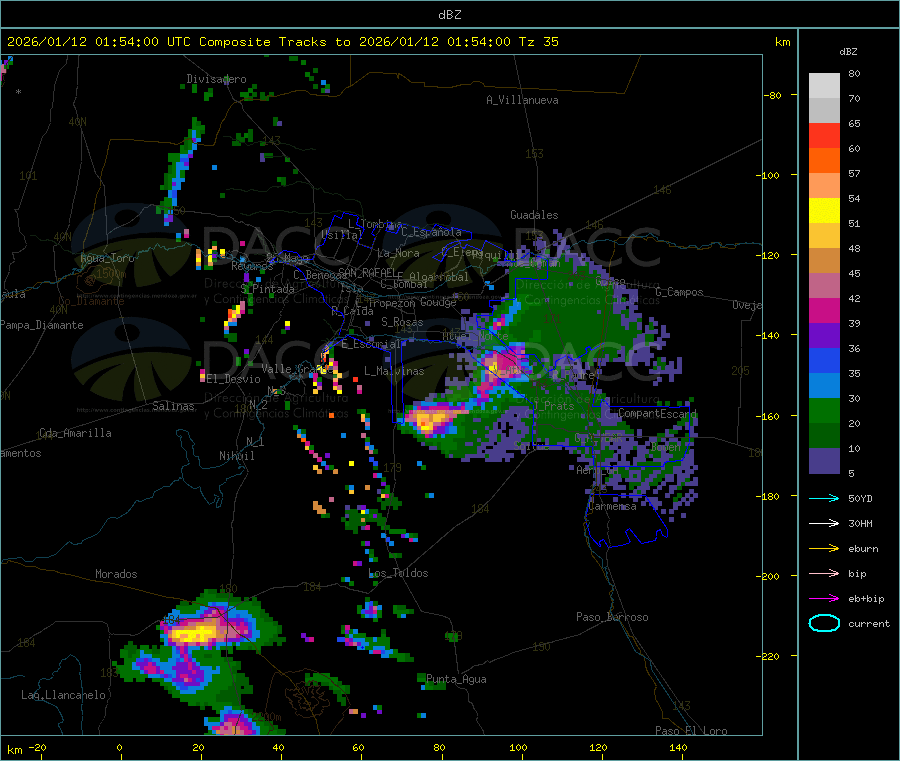Click the 'Algarrobal' map label

tap(439, 277)
